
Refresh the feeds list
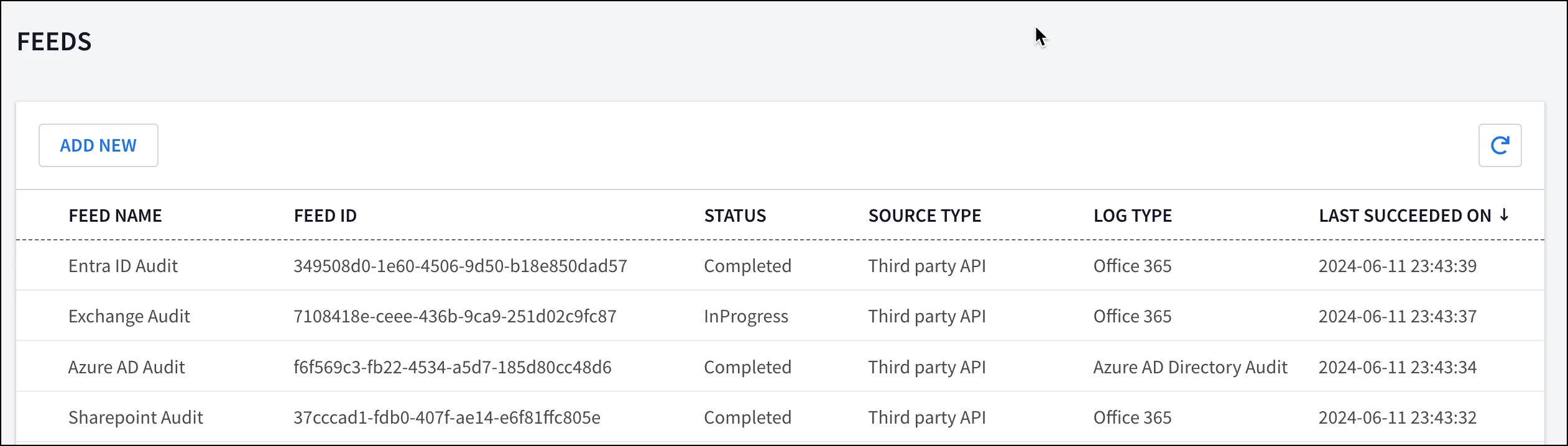pos(1500,145)
